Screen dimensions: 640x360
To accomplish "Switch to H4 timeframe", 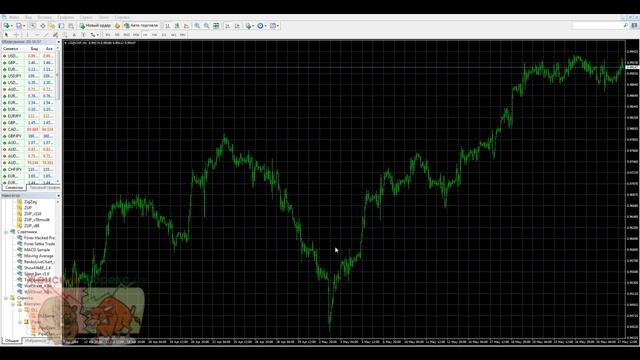I will click(x=155, y=35).
